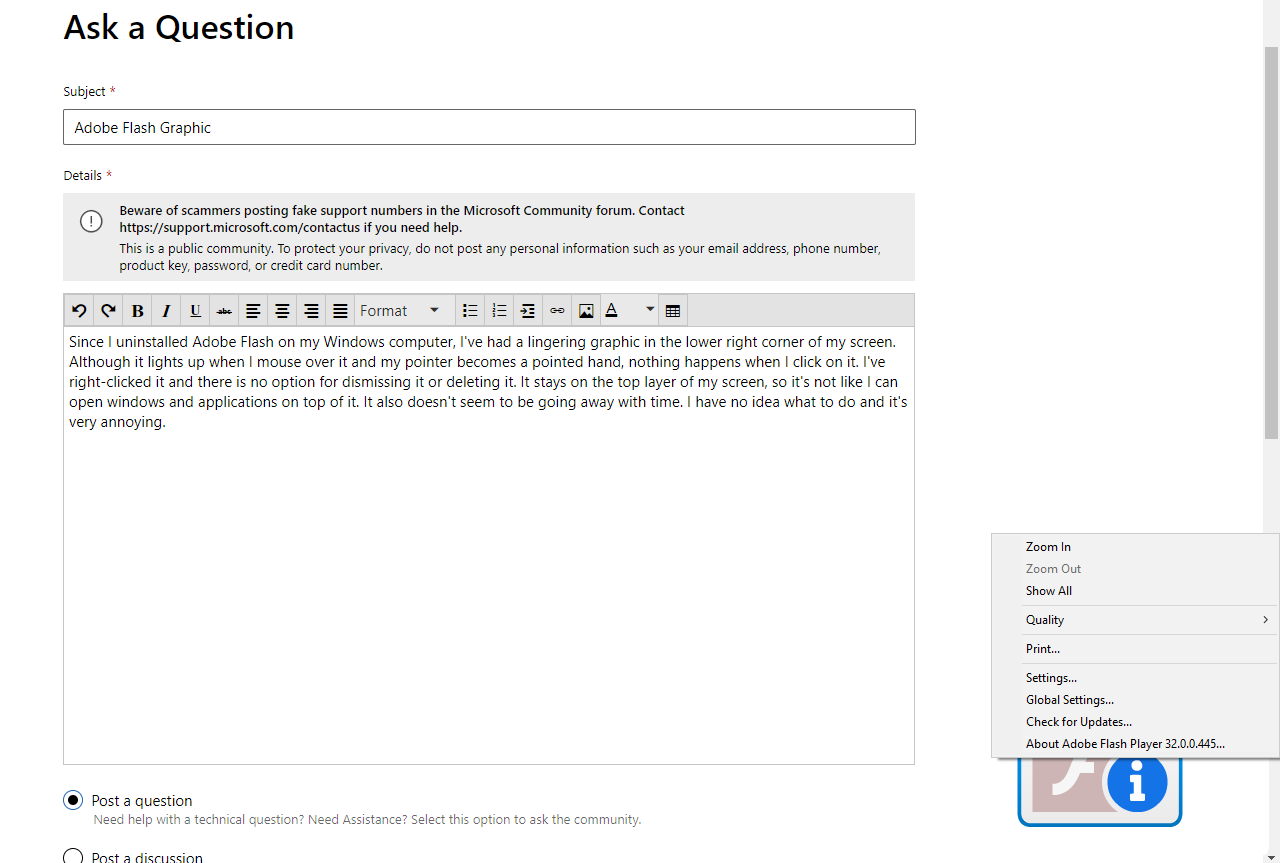The height and width of the screenshot is (863, 1280).
Task: Click the Ask a Question heading
Action: tap(179, 28)
